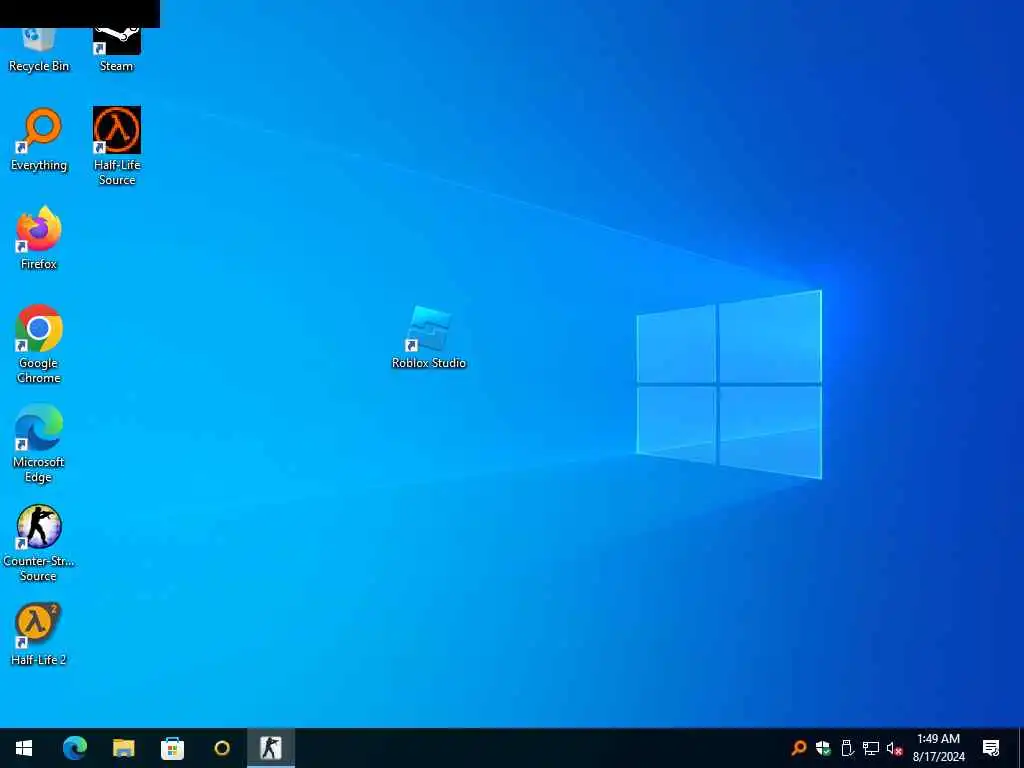1024x768 pixels.
Task: Open File Explorer from the taskbar
Action: [x=123, y=748]
